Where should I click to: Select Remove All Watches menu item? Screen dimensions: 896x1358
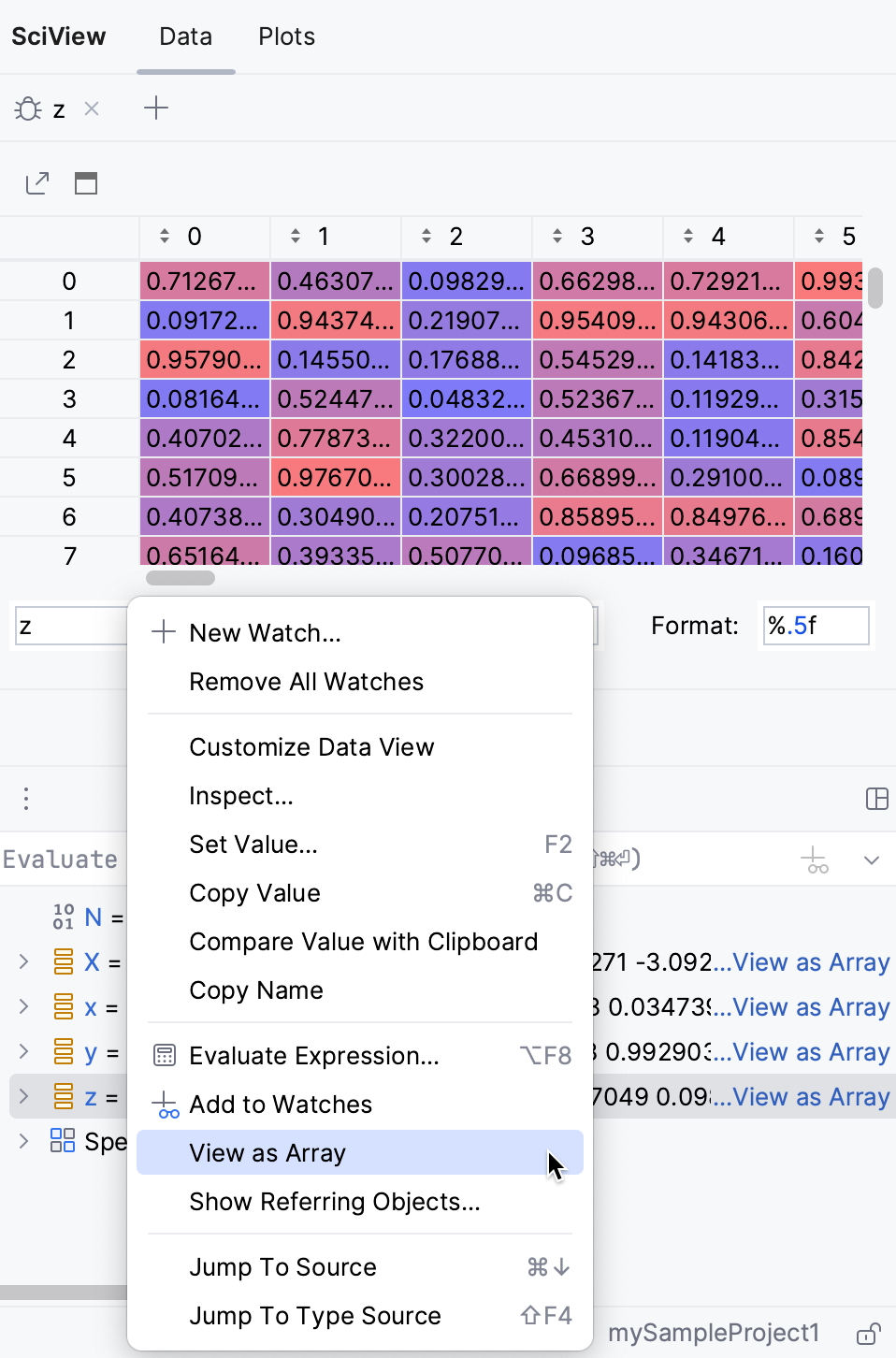pyautogui.click(x=360, y=682)
